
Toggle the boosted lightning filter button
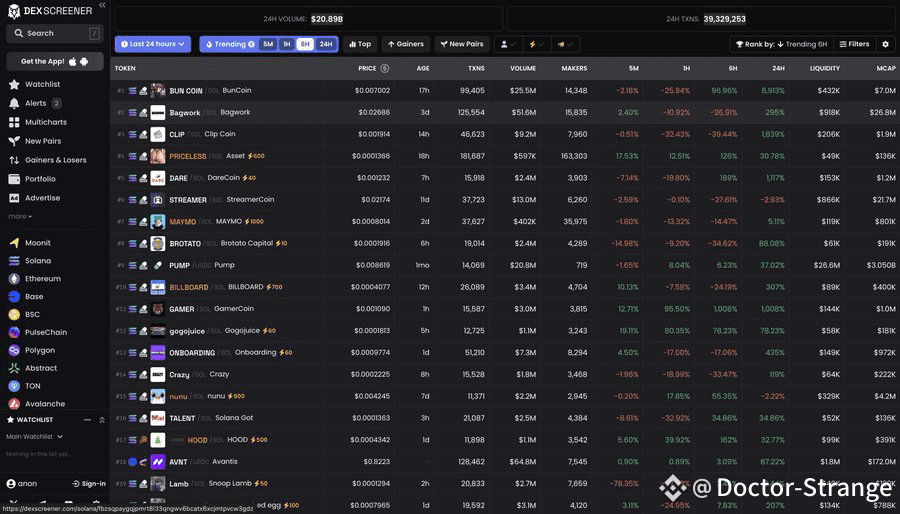coord(537,44)
